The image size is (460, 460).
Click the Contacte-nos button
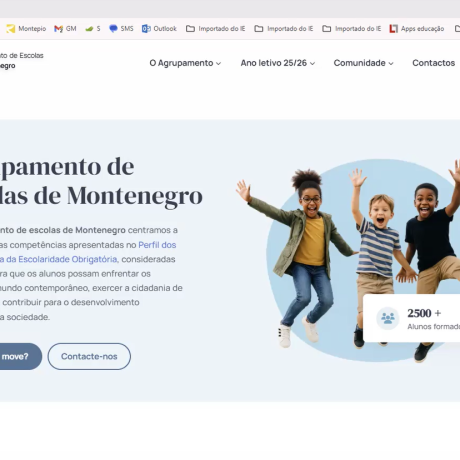(89, 356)
